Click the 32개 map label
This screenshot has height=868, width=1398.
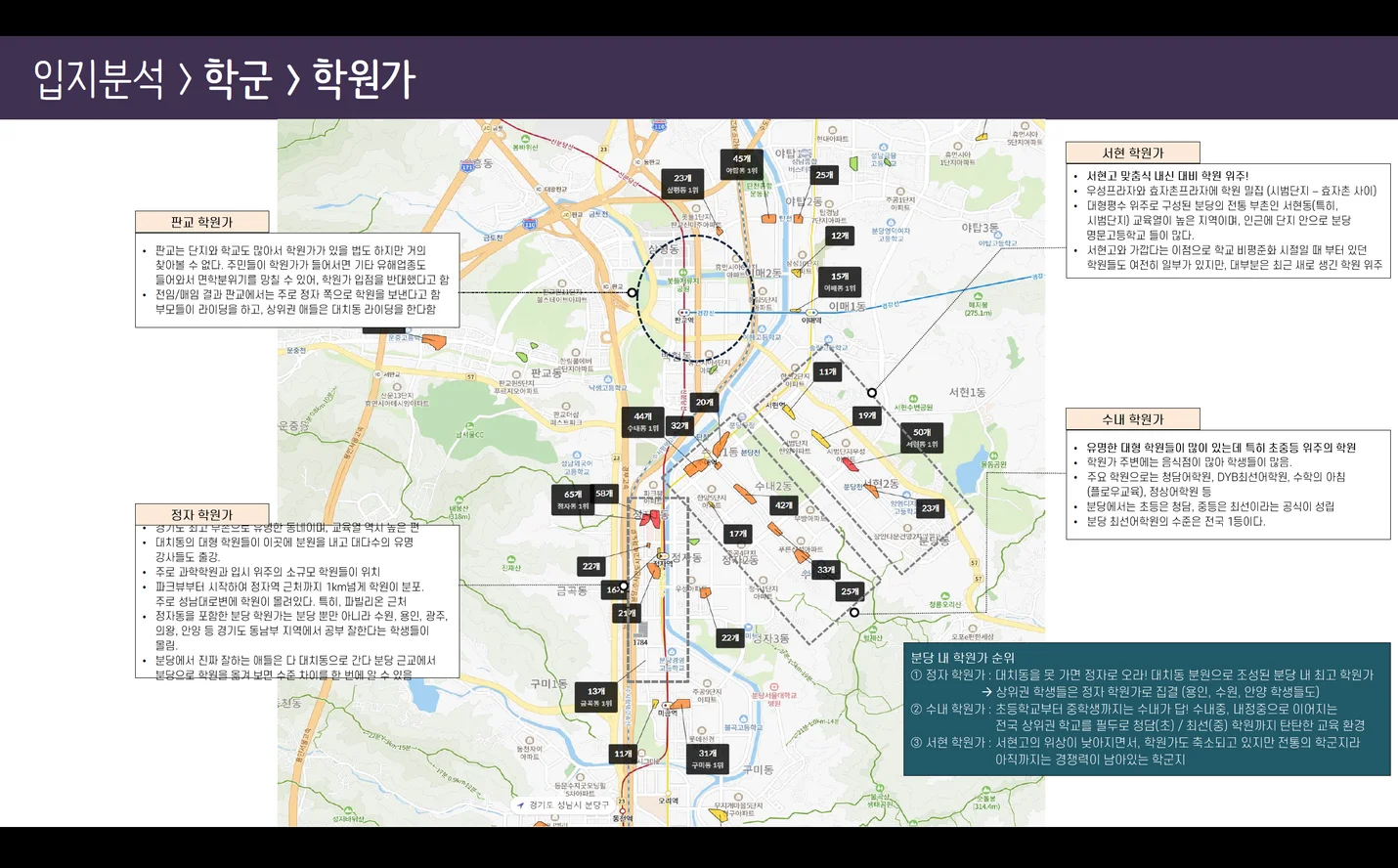tap(679, 425)
